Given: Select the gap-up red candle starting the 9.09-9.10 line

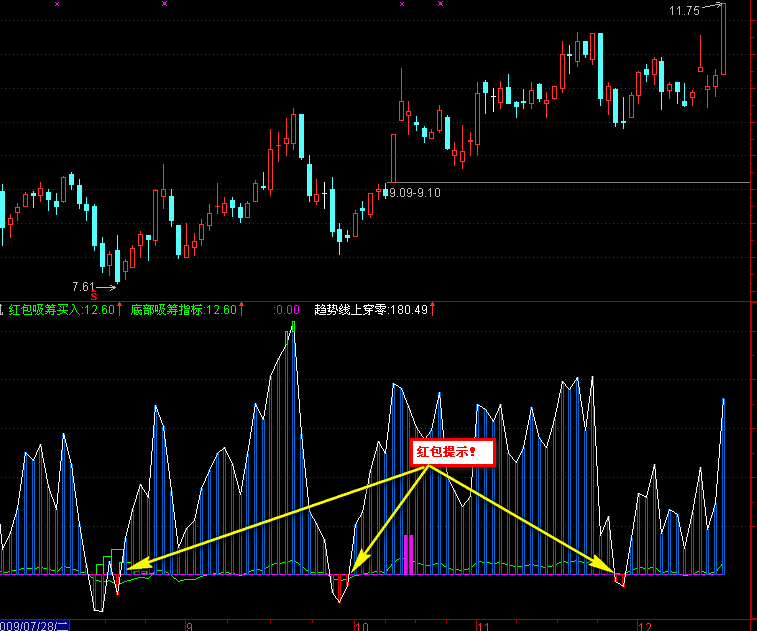Looking at the screenshot, I should 393,158.
